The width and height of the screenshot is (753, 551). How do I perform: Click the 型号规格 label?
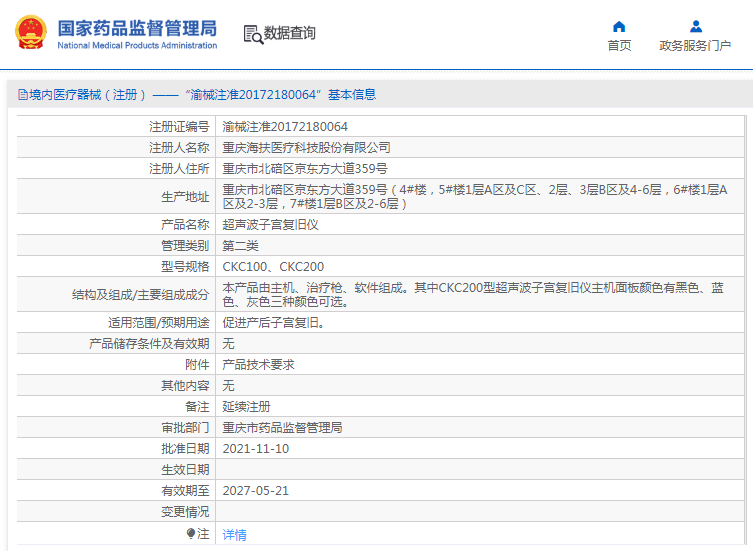click(x=185, y=267)
